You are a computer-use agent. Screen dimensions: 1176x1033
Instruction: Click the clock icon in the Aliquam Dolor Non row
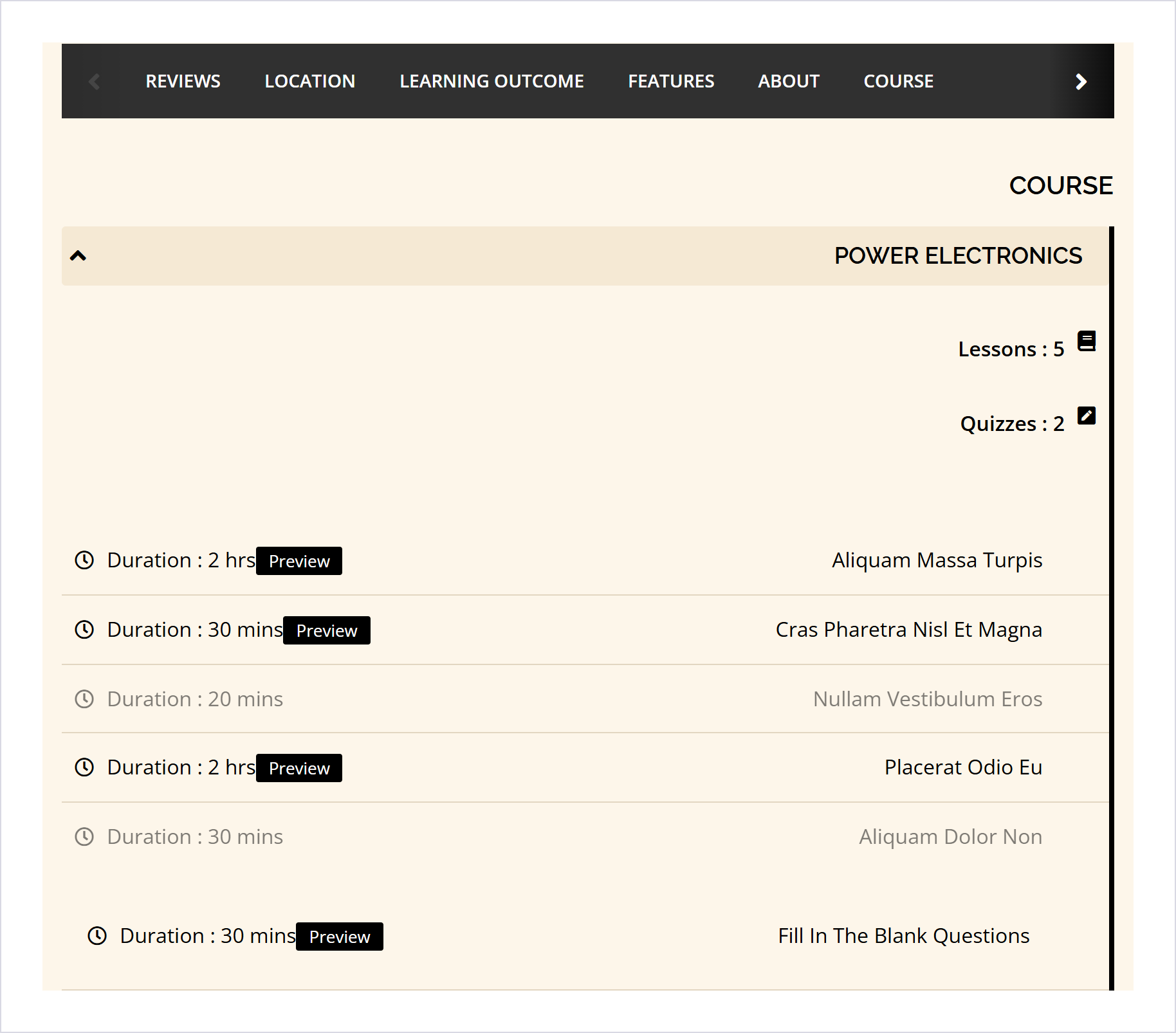click(84, 837)
